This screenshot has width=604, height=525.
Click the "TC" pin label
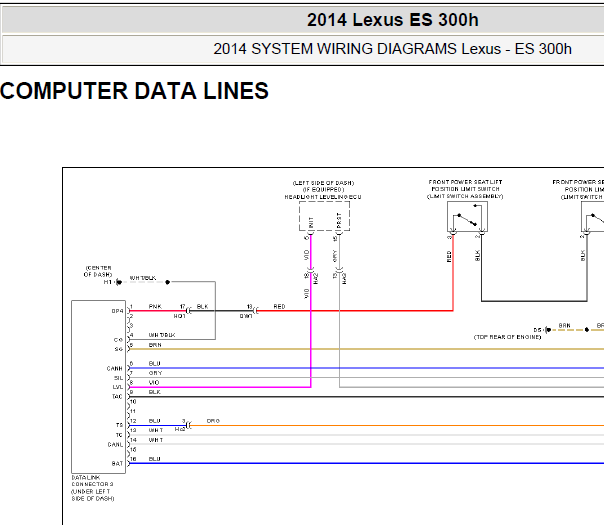tap(119, 435)
